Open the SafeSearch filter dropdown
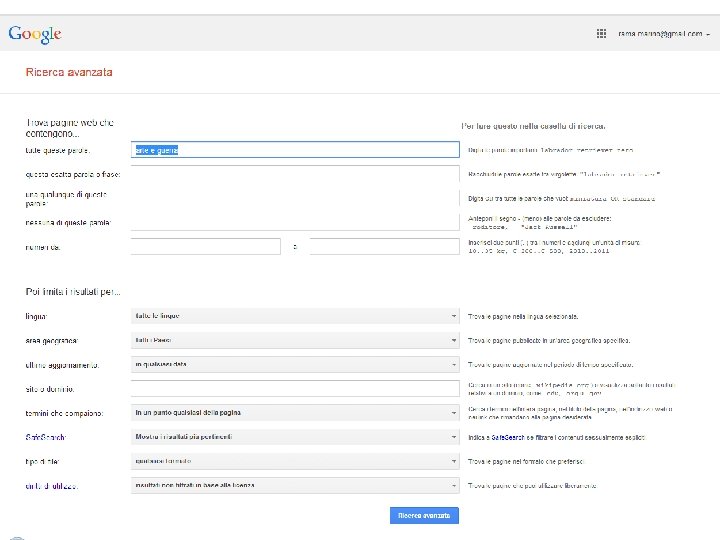The height and width of the screenshot is (540, 720). [295, 437]
